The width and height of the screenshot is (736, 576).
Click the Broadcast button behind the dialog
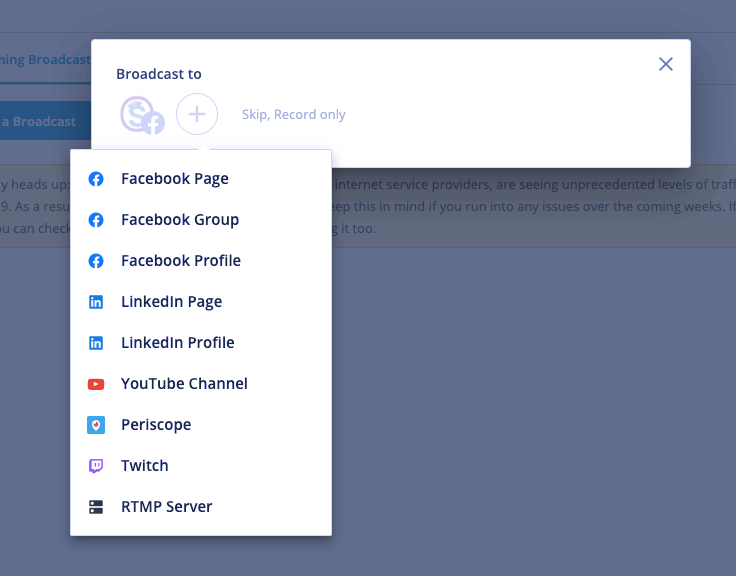coord(46,121)
